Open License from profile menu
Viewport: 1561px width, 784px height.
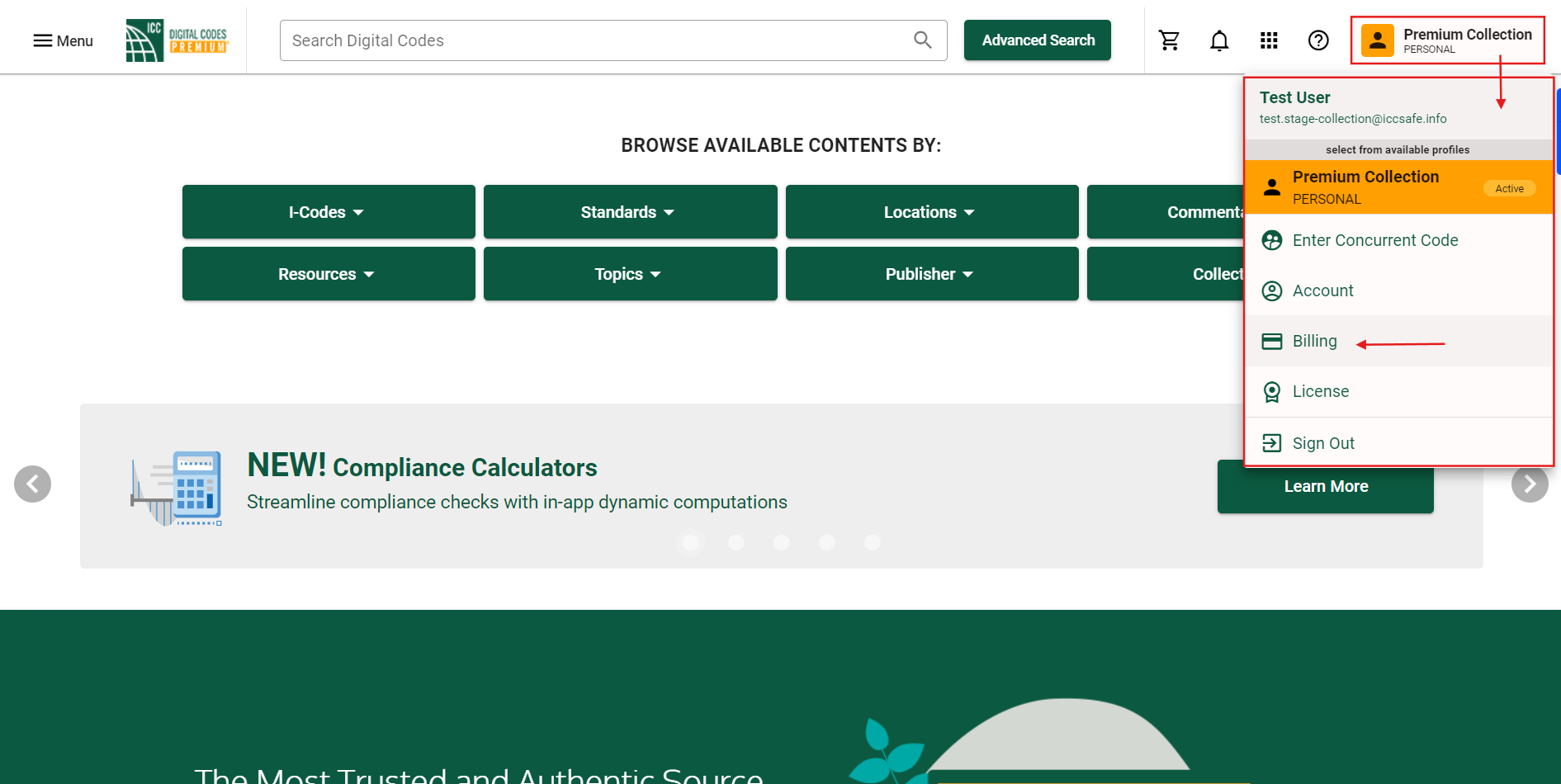(1398, 391)
